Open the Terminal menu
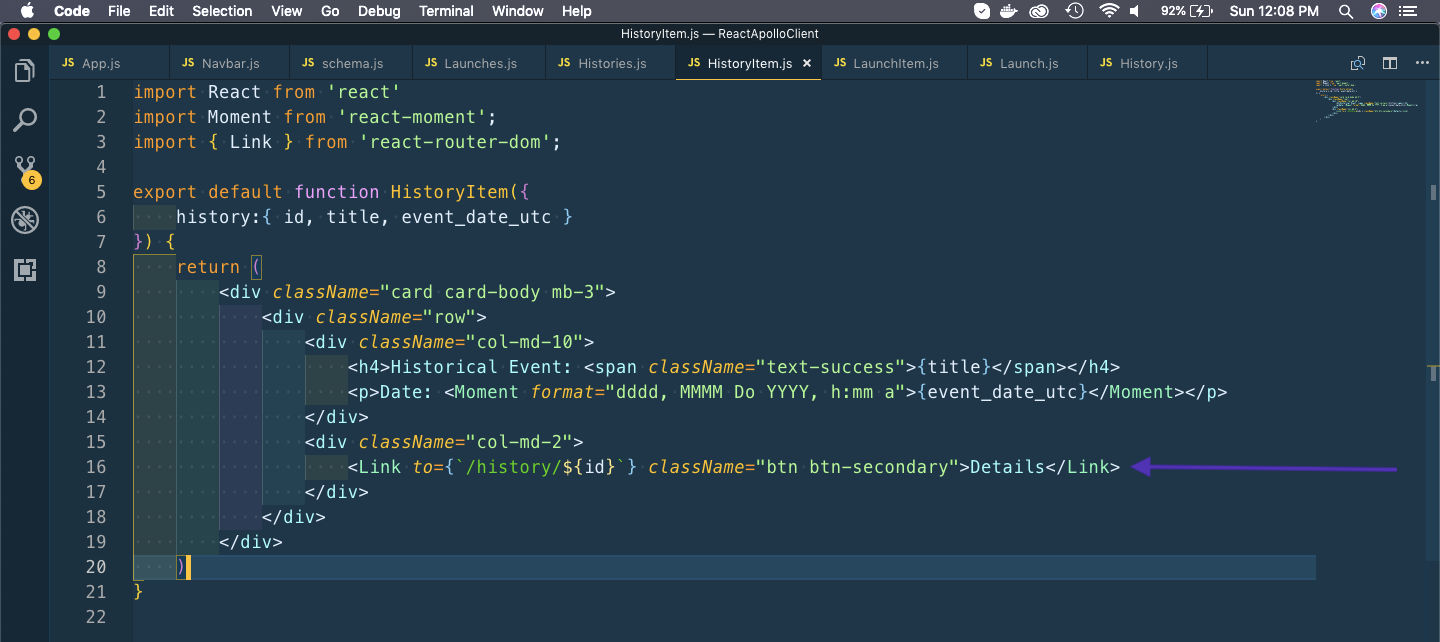The height and width of the screenshot is (642, 1440). (x=446, y=11)
